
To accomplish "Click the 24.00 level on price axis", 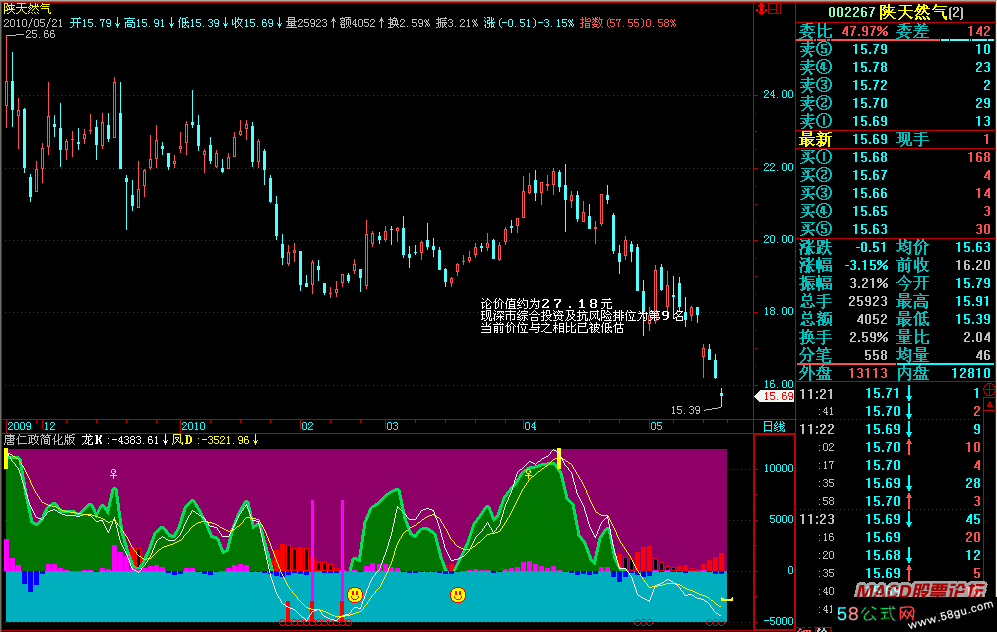I will click(x=778, y=95).
